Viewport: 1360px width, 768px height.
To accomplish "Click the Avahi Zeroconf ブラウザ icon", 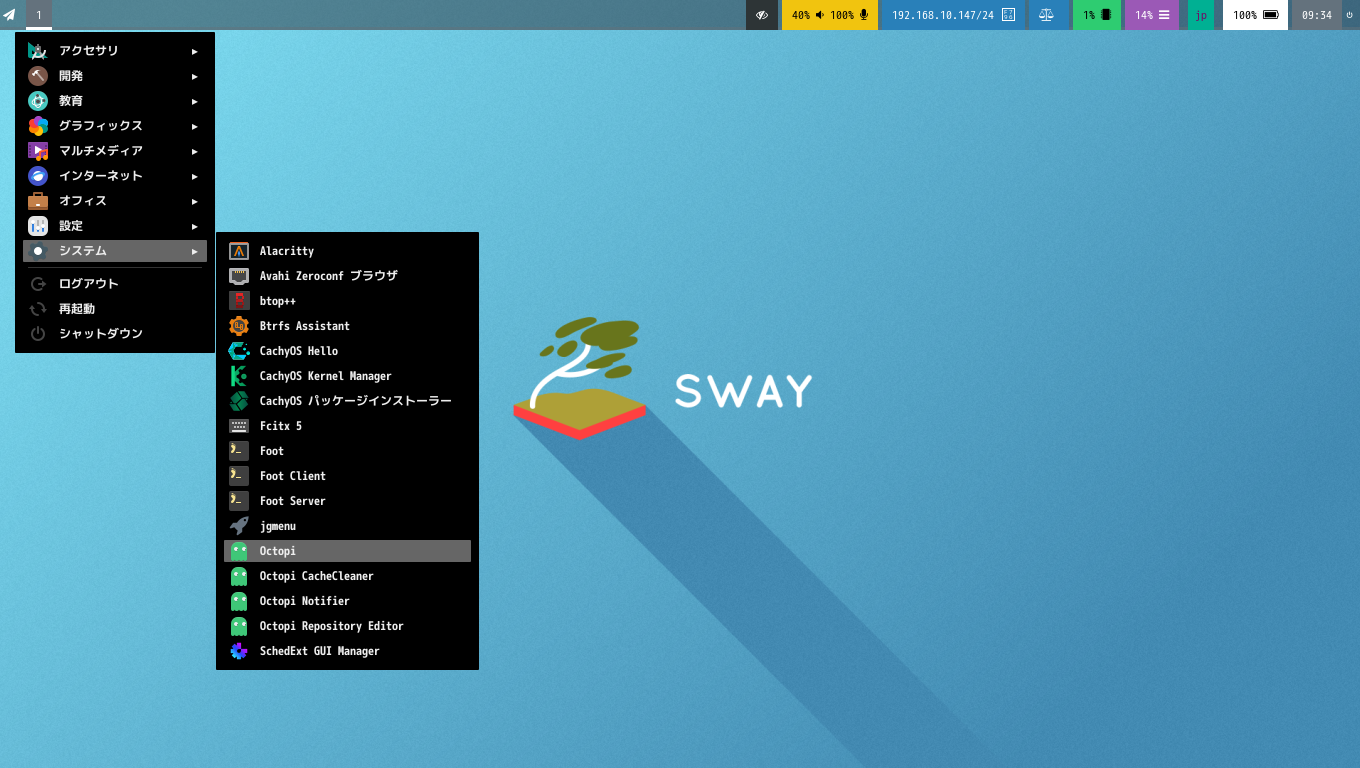I will click(239, 276).
